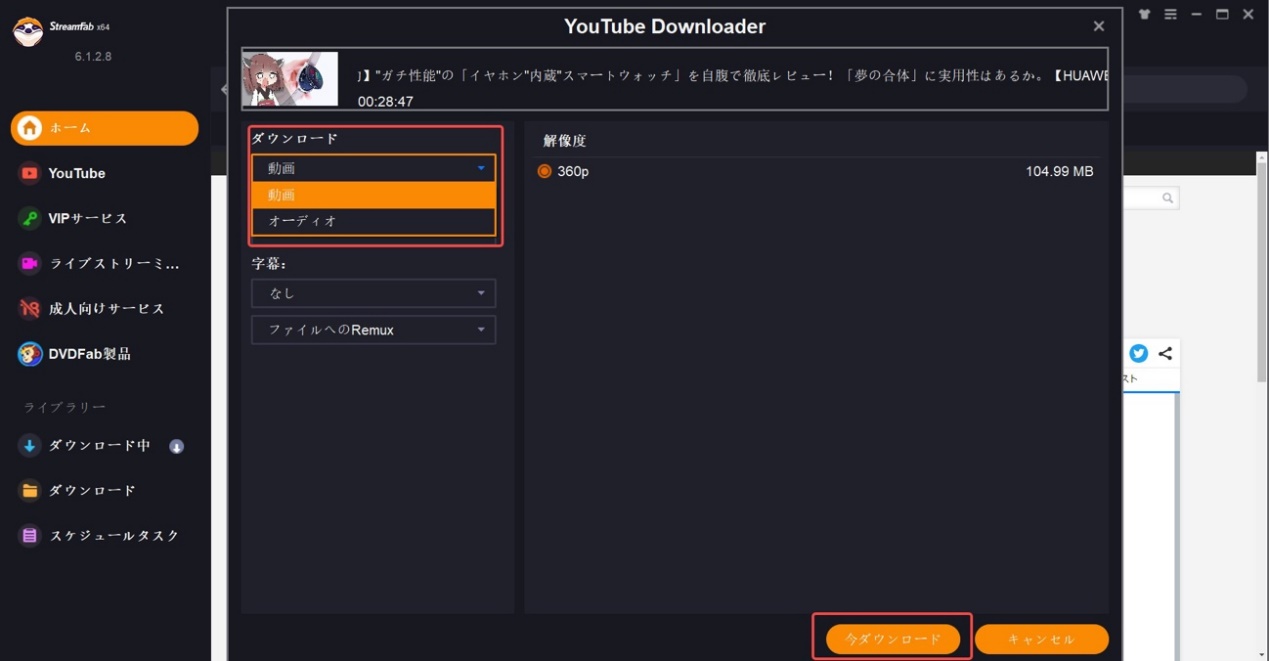1269x661 pixels.
Task: Click the share icon next to Twitter
Action: [1165, 353]
